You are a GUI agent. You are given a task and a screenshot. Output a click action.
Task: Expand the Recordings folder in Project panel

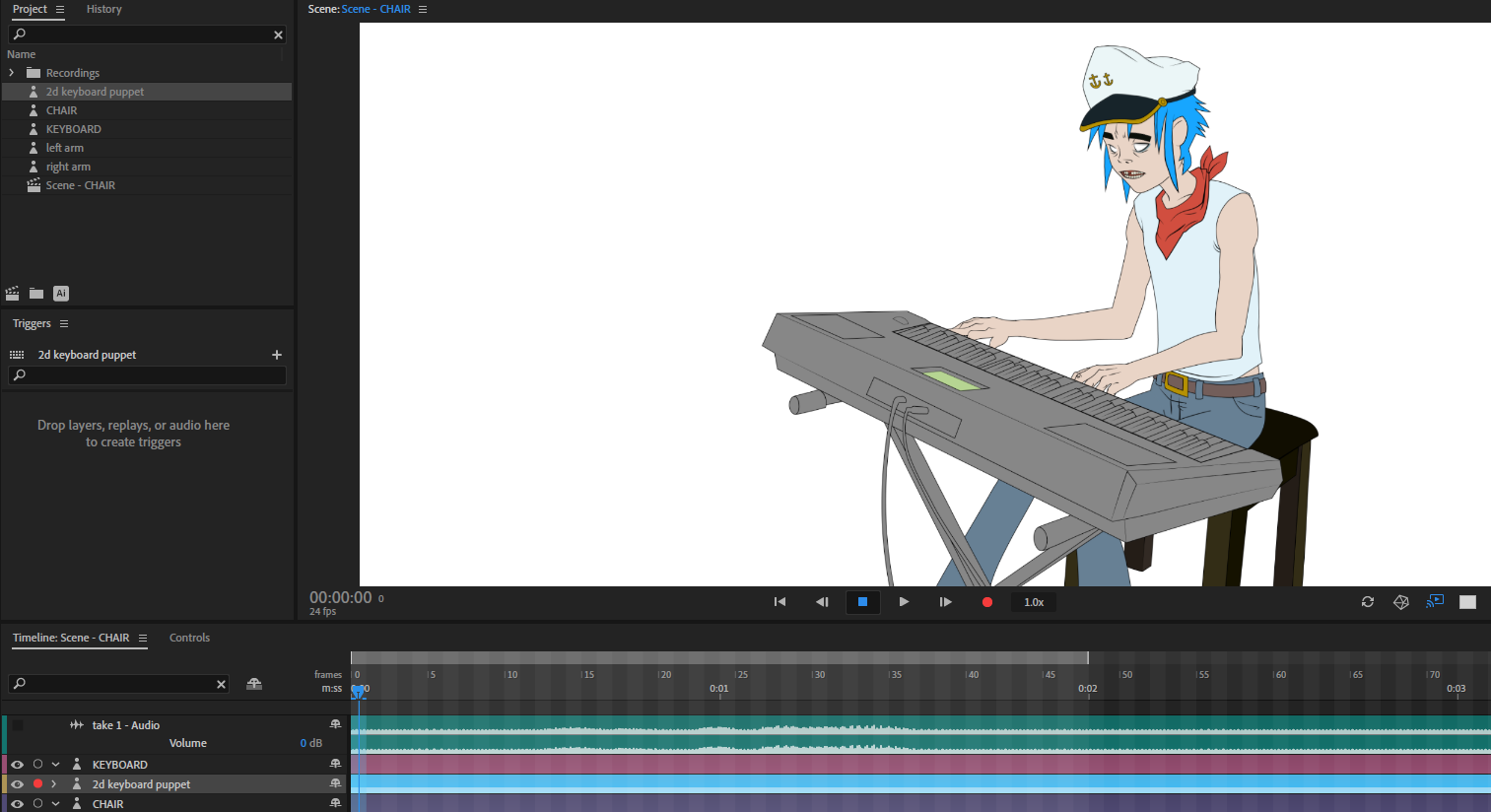(x=10, y=72)
